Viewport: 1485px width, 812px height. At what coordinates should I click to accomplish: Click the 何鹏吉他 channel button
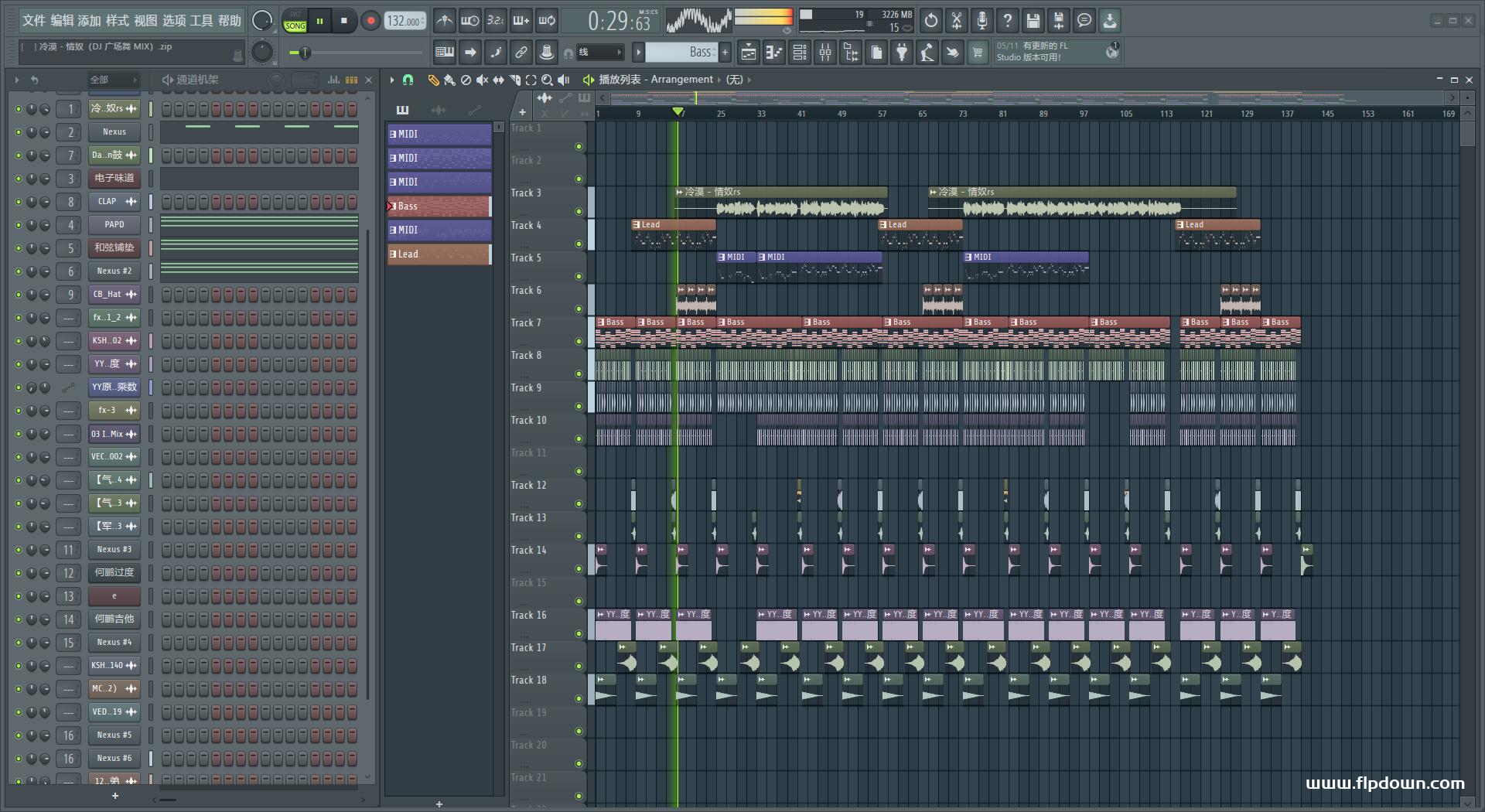tap(114, 619)
